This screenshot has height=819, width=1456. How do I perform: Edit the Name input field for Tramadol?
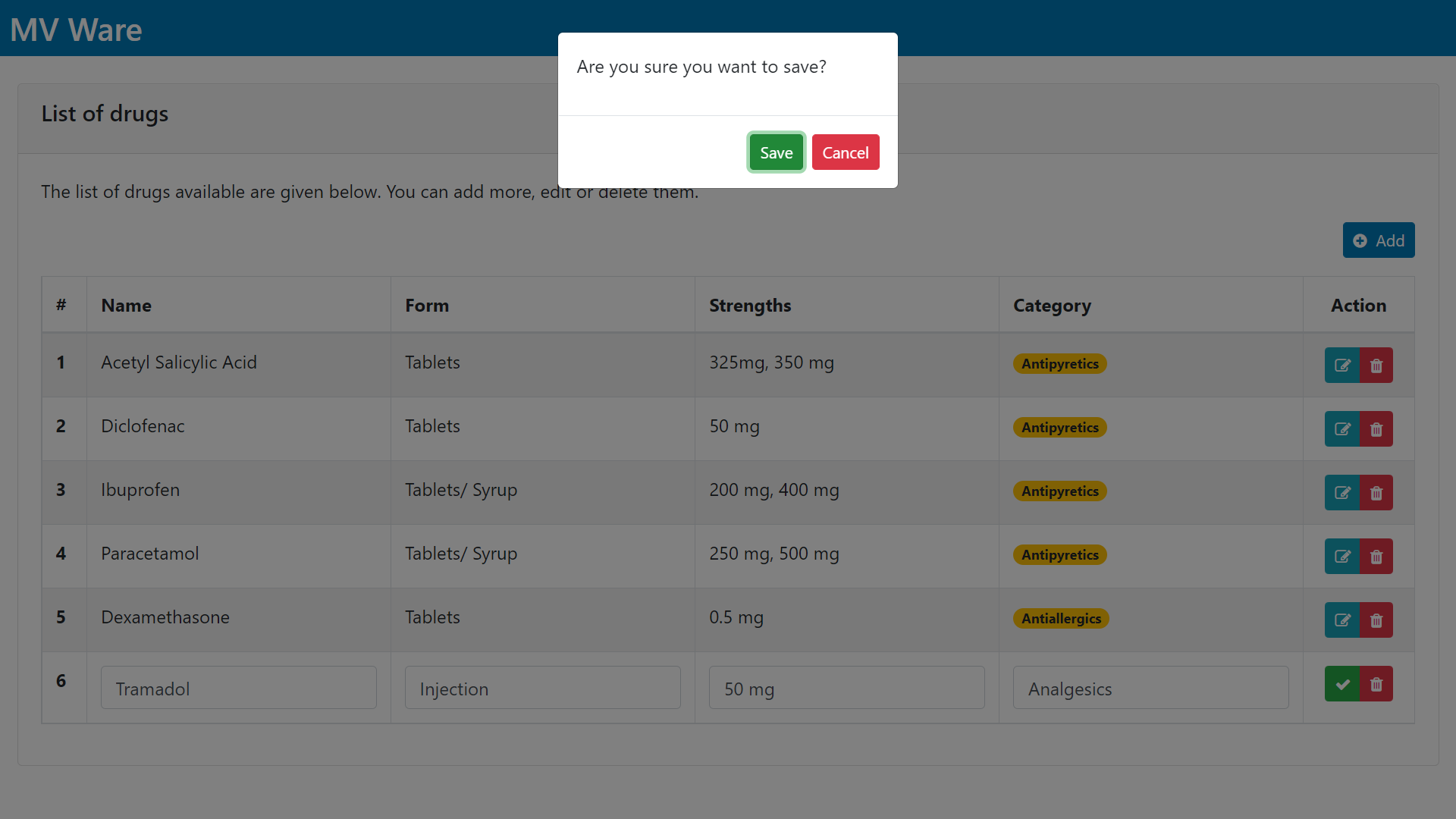click(239, 688)
